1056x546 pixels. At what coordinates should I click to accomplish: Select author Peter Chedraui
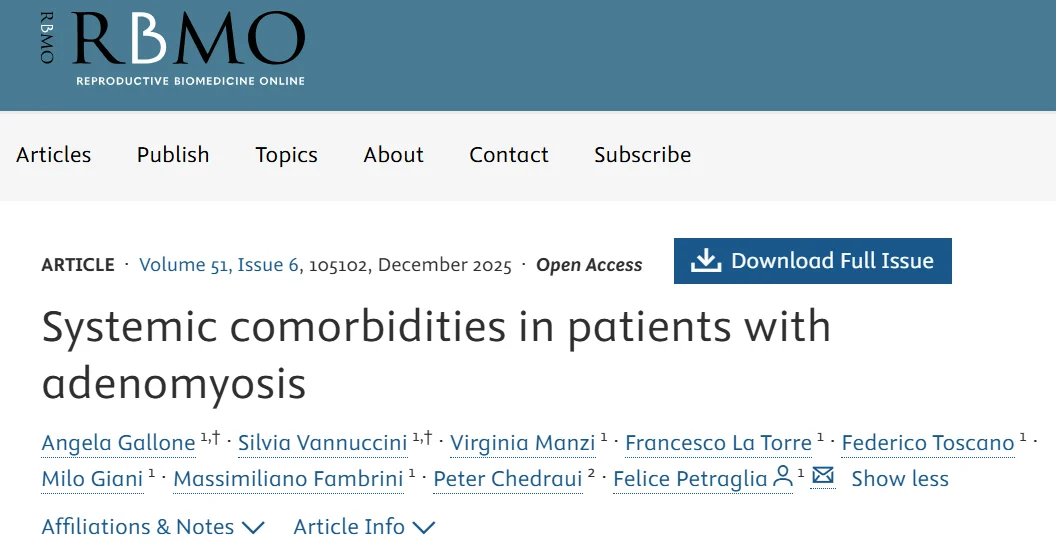pos(507,479)
